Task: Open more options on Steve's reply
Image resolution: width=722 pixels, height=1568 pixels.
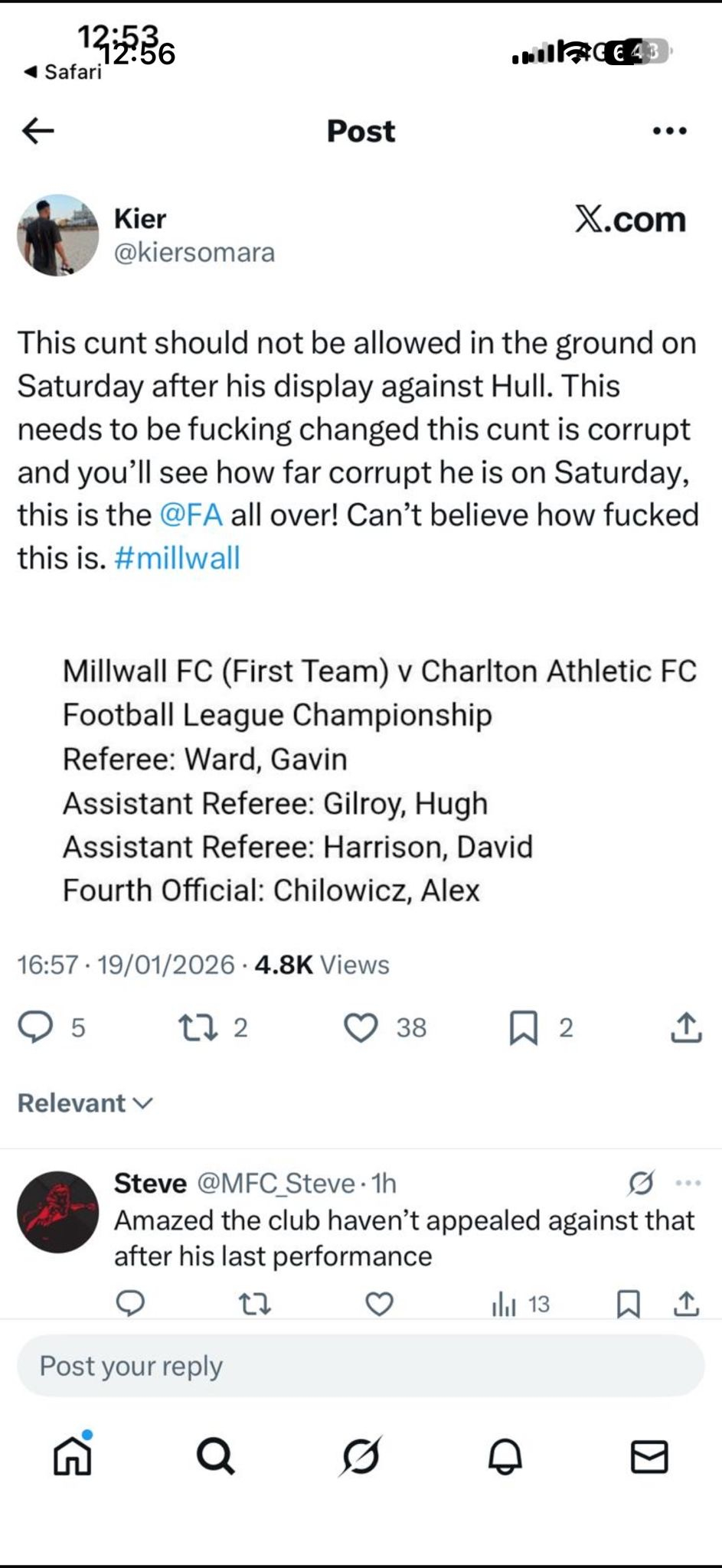Action: coord(688,1183)
